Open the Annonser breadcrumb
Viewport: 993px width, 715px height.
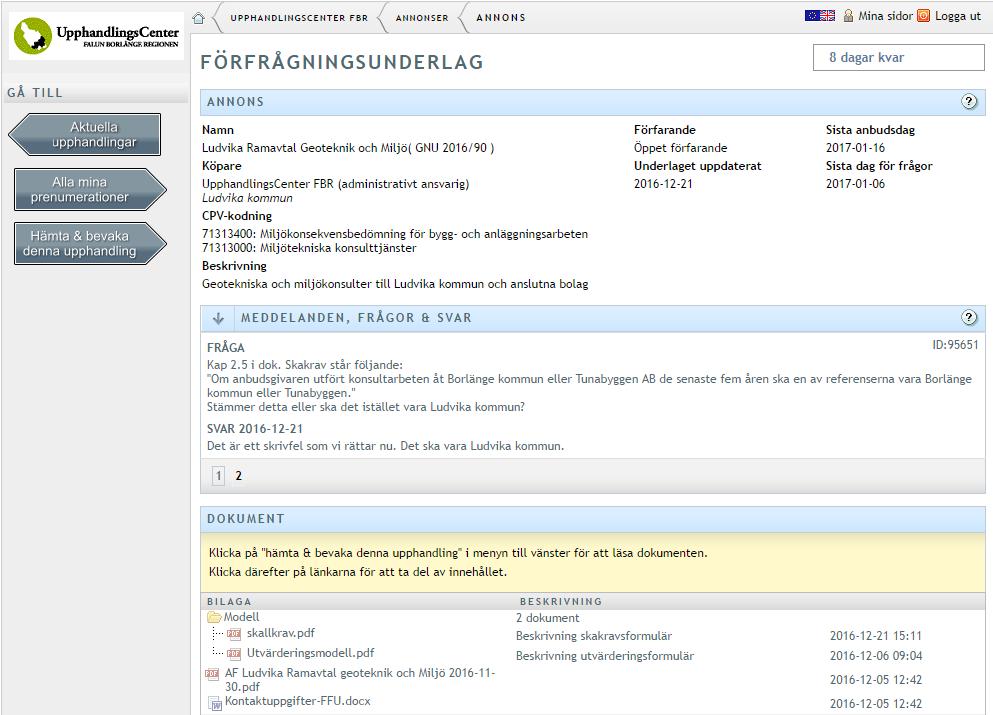(422, 18)
